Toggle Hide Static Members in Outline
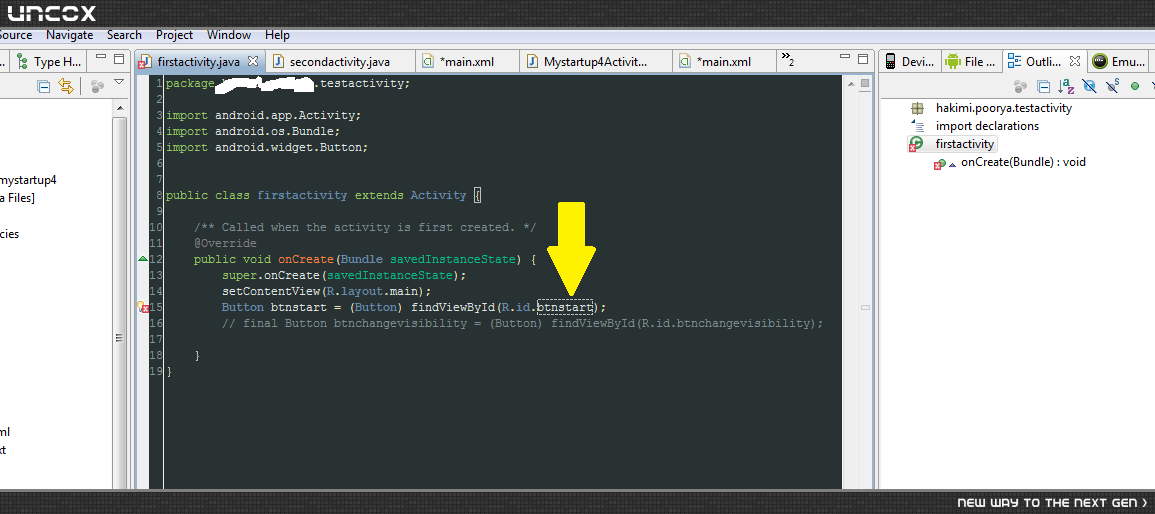Image resolution: width=1155 pixels, height=514 pixels. coord(1112,85)
